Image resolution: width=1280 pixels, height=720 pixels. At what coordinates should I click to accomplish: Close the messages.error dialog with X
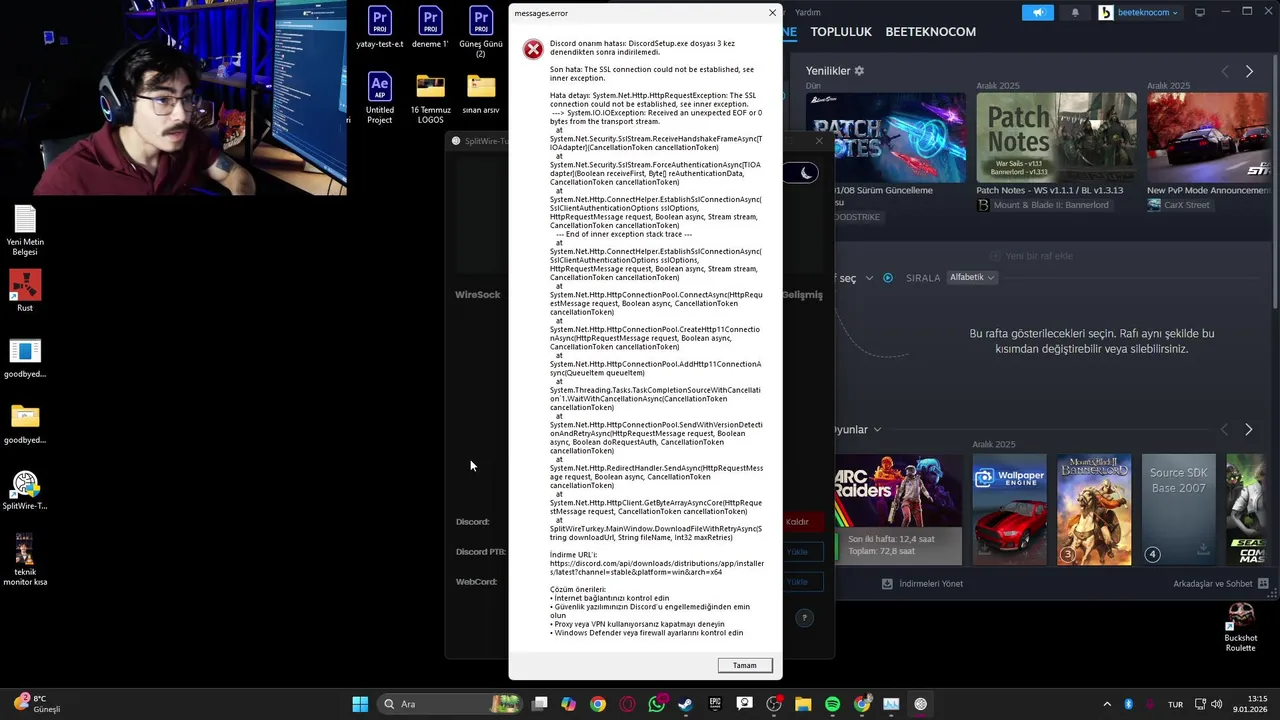click(772, 13)
